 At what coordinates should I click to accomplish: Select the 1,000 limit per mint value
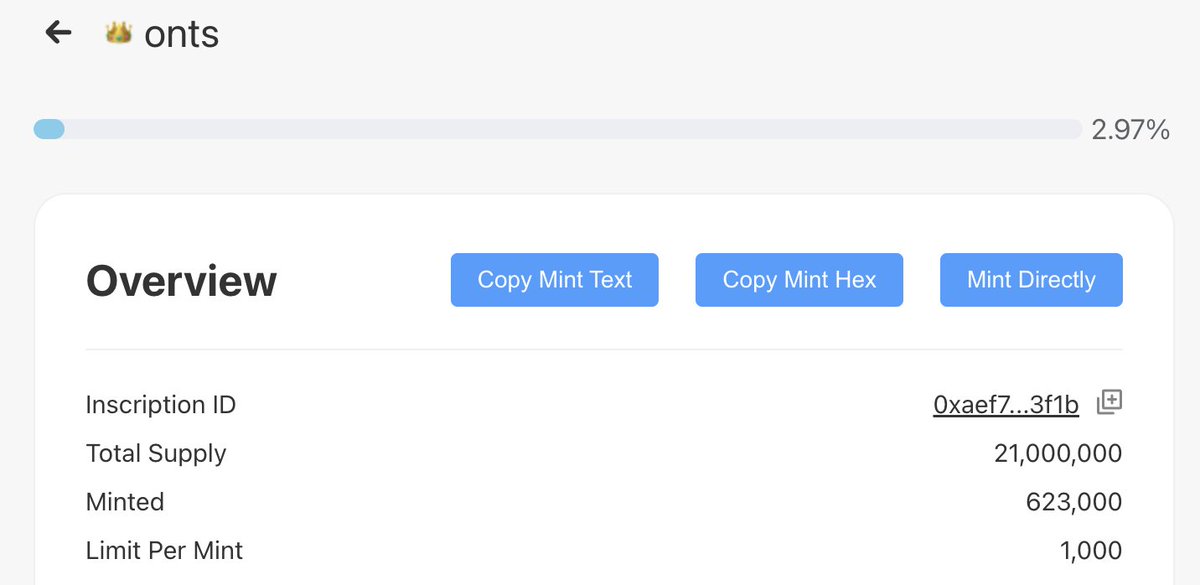(x=1091, y=550)
